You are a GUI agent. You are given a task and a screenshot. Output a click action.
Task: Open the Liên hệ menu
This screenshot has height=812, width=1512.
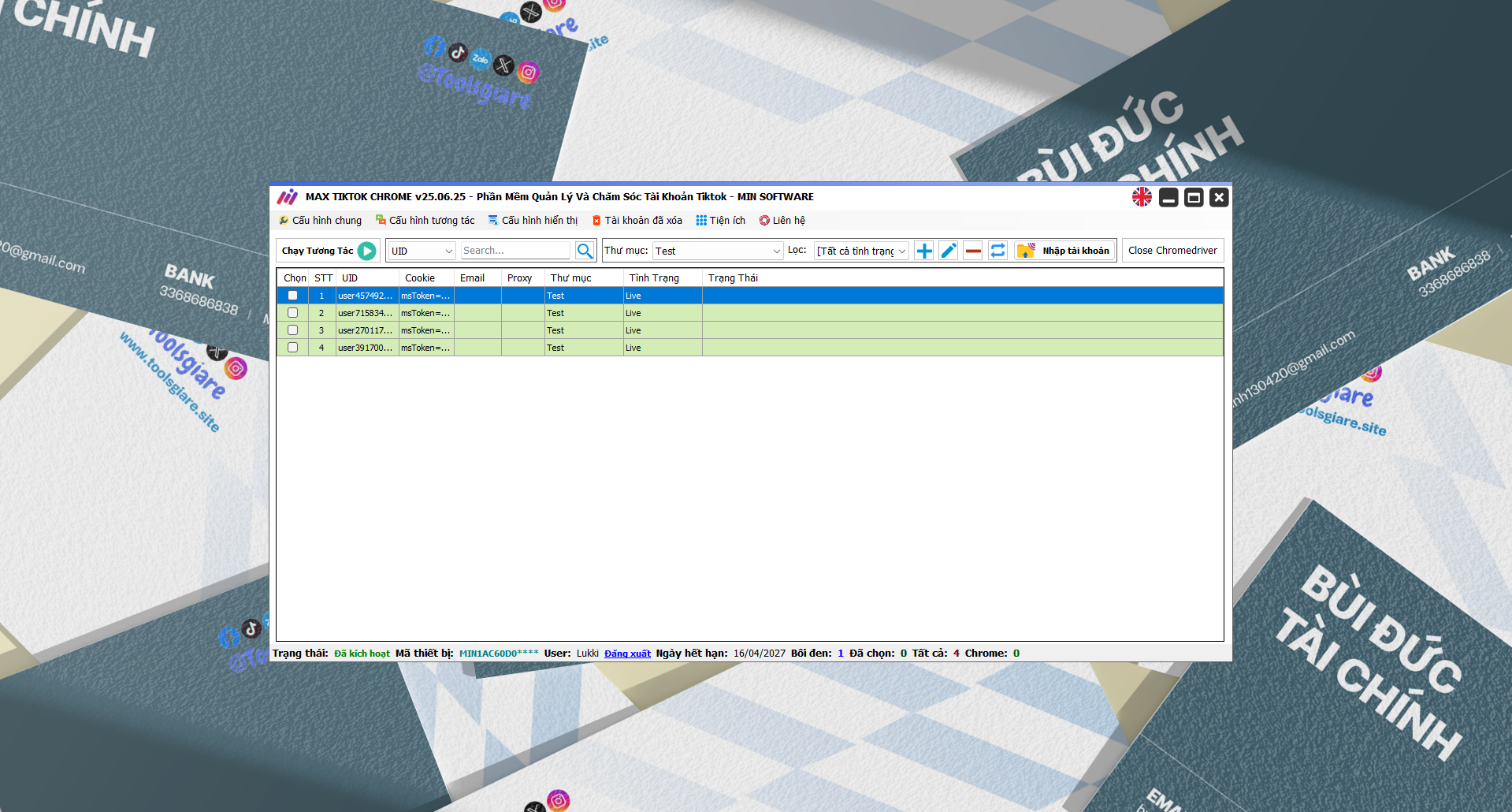click(x=782, y=221)
